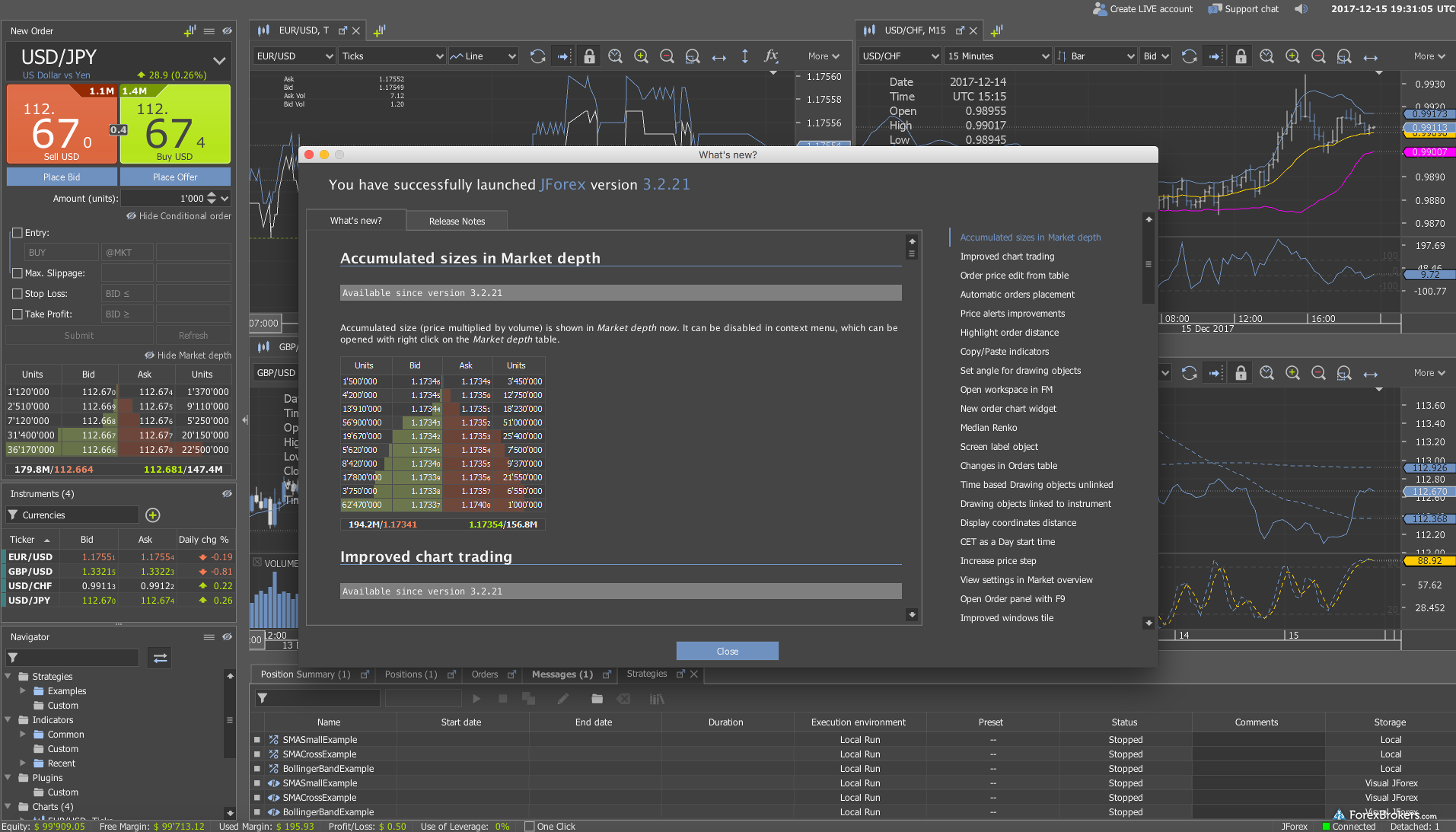
Task: Toggle Hide Market depth
Action: [x=188, y=355]
